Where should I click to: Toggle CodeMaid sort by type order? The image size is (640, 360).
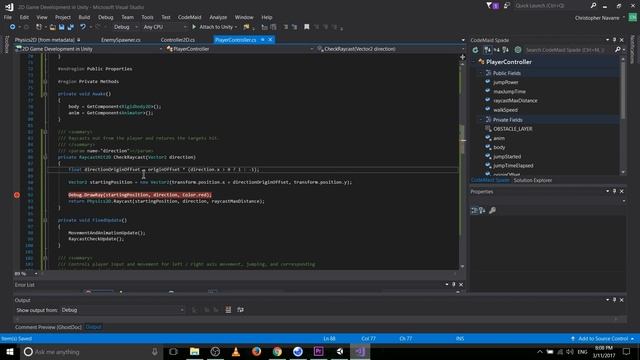496,50
